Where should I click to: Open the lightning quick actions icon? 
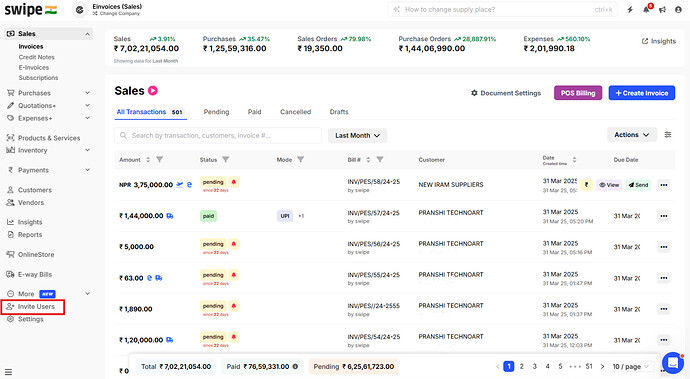[630, 10]
